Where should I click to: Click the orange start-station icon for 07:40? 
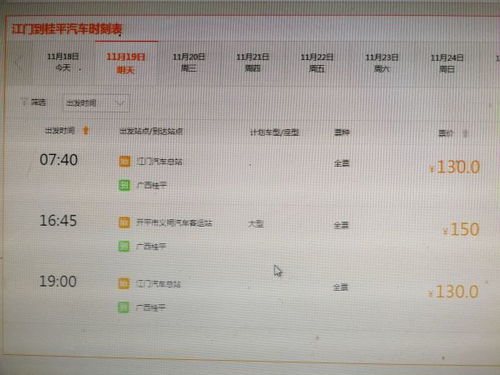[x=125, y=161]
